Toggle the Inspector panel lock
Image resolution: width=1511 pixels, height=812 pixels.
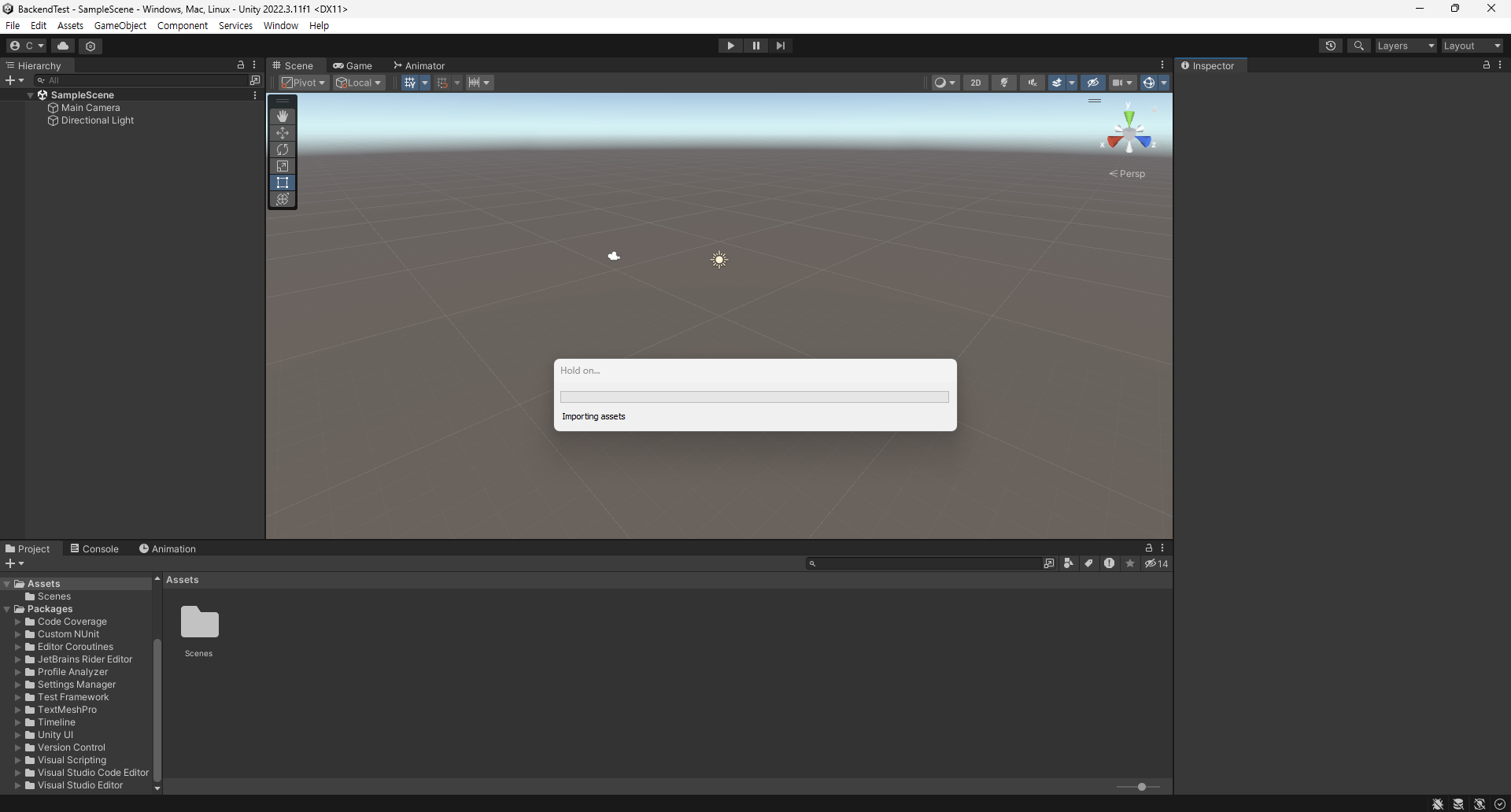pos(1487,65)
